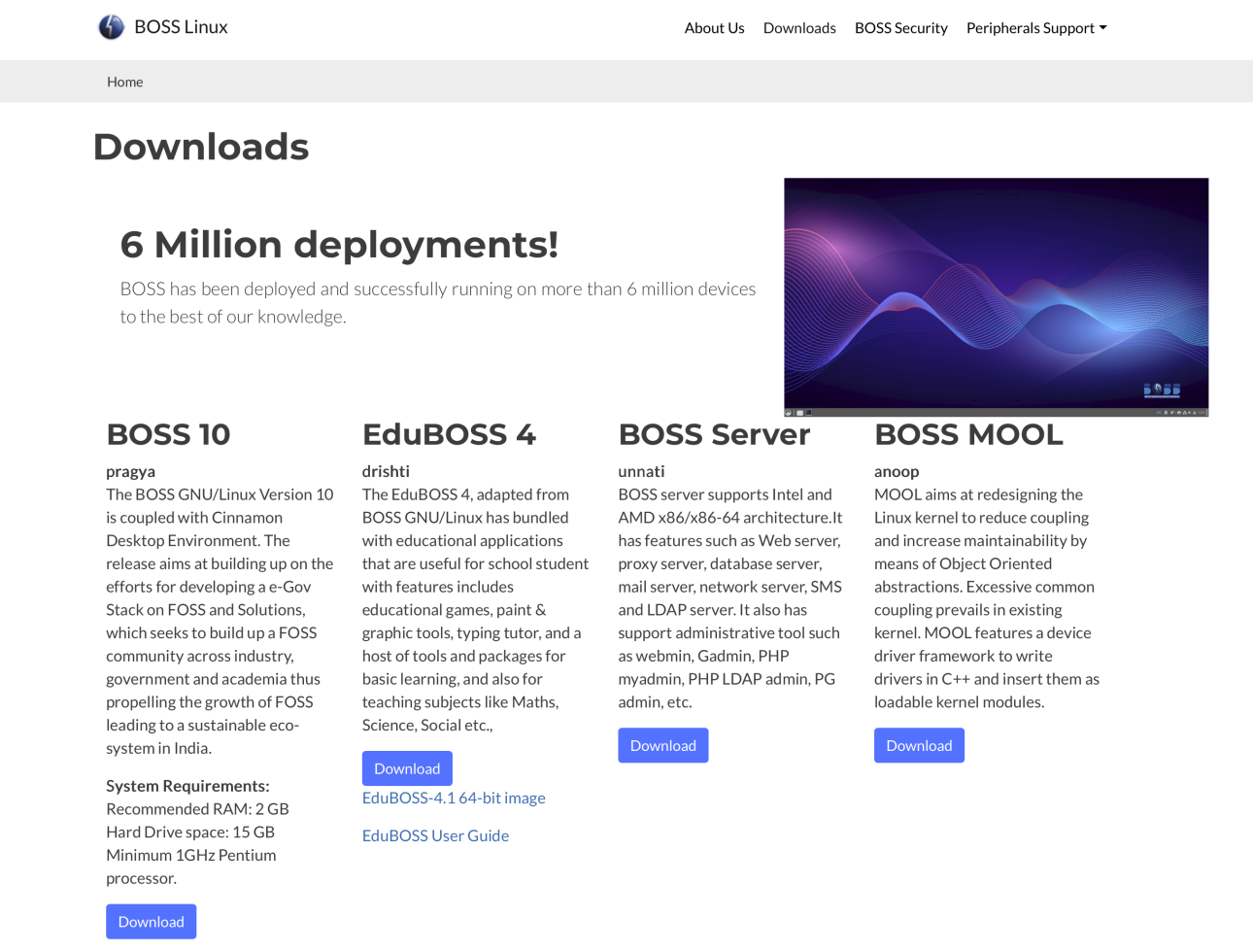Click the BOSS MOOL section heading
1253x952 pixels.
tap(968, 434)
